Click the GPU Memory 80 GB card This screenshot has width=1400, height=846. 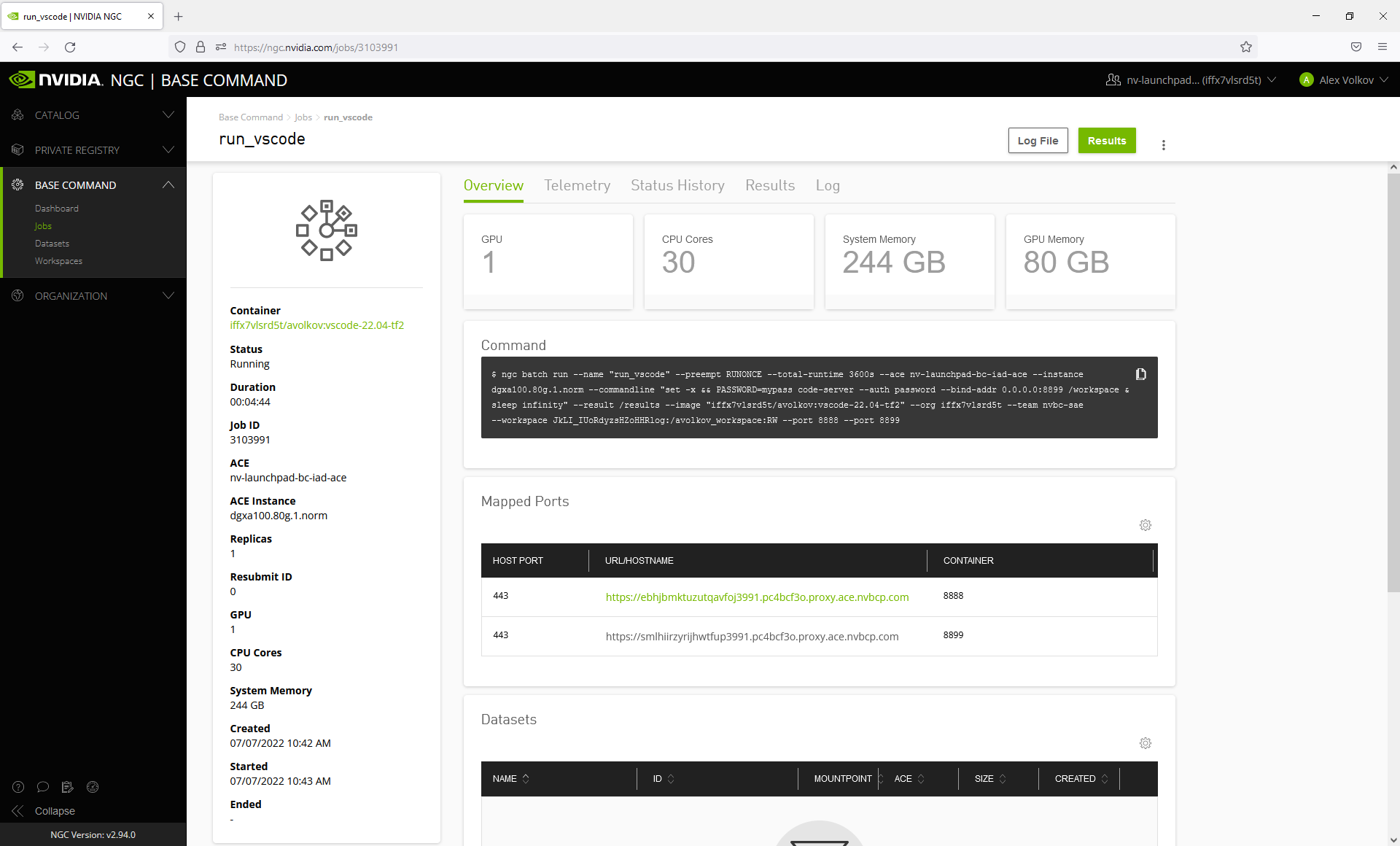(x=1090, y=261)
